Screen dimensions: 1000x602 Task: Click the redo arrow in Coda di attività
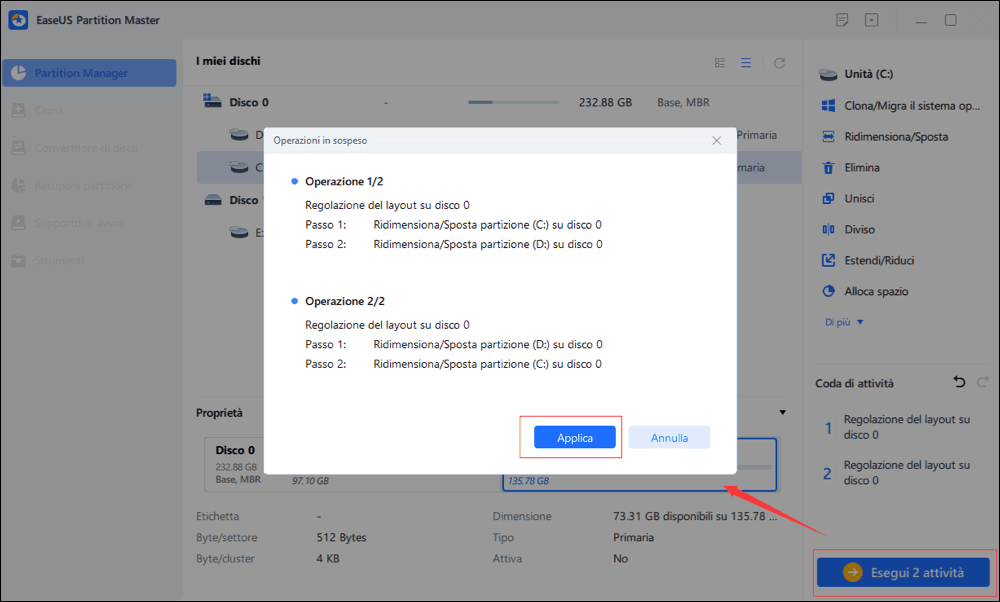[x=983, y=382]
